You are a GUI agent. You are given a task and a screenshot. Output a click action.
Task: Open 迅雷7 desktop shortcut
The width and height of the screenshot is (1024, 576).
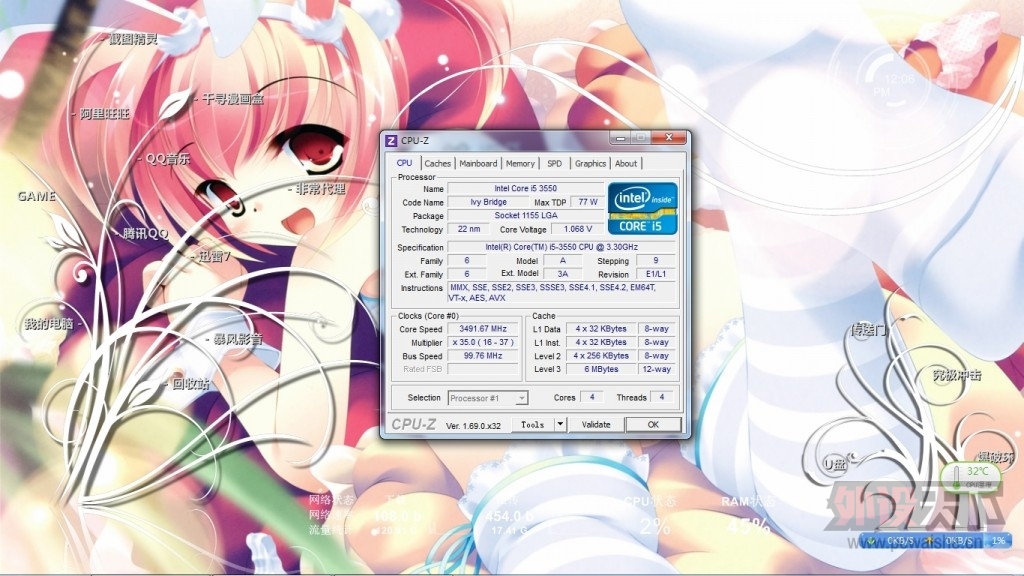click(214, 257)
